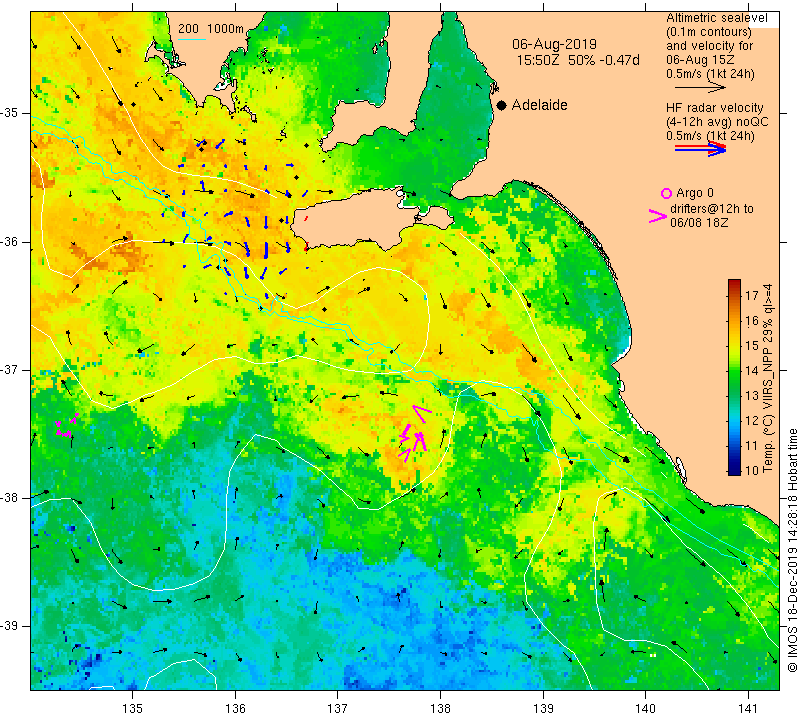Screen dimensions: 800x720
Task: Click the Adelaide city dot marker
Action: 502,105
